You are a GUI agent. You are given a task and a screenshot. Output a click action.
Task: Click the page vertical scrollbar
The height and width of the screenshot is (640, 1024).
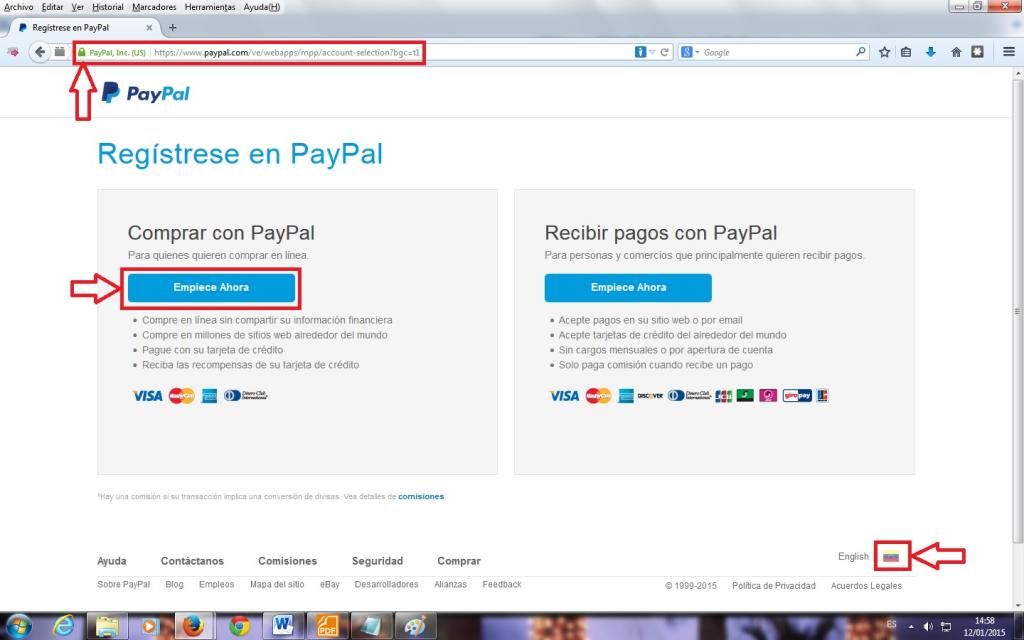(1017, 312)
